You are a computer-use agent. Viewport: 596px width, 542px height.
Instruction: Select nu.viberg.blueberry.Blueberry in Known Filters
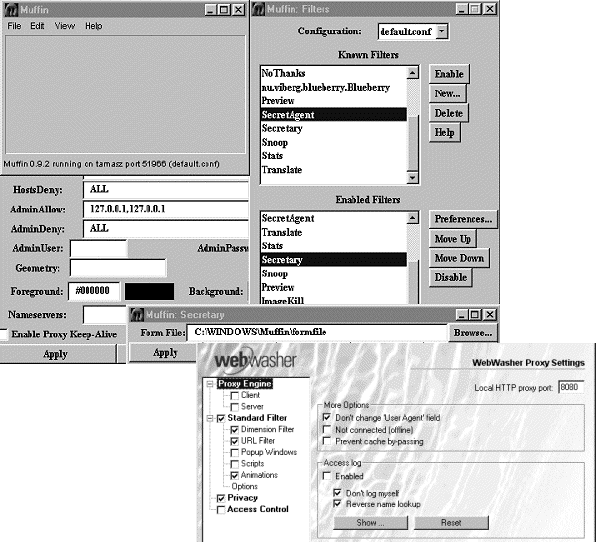click(334, 87)
